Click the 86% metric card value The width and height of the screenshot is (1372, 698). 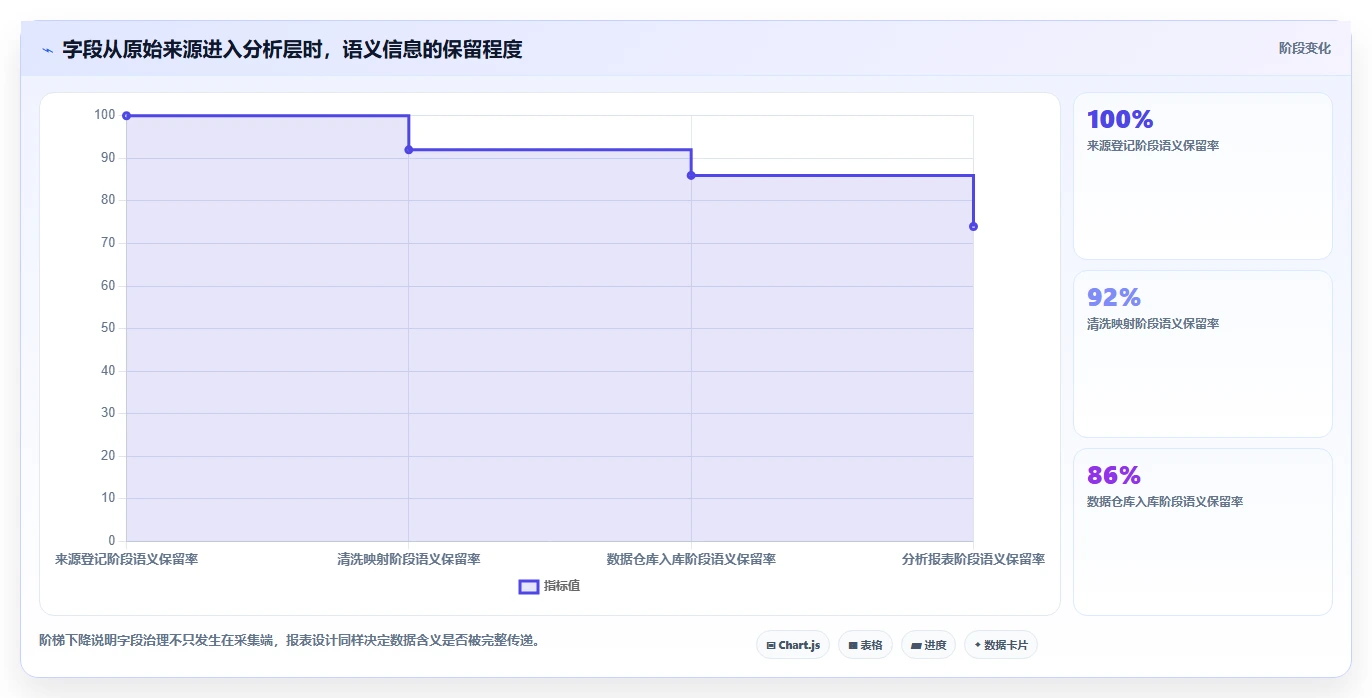tap(1114, 475)
